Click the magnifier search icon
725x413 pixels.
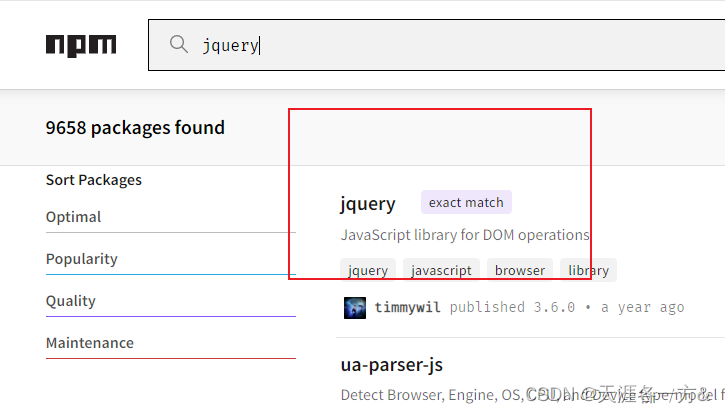[x=179, y=44]
